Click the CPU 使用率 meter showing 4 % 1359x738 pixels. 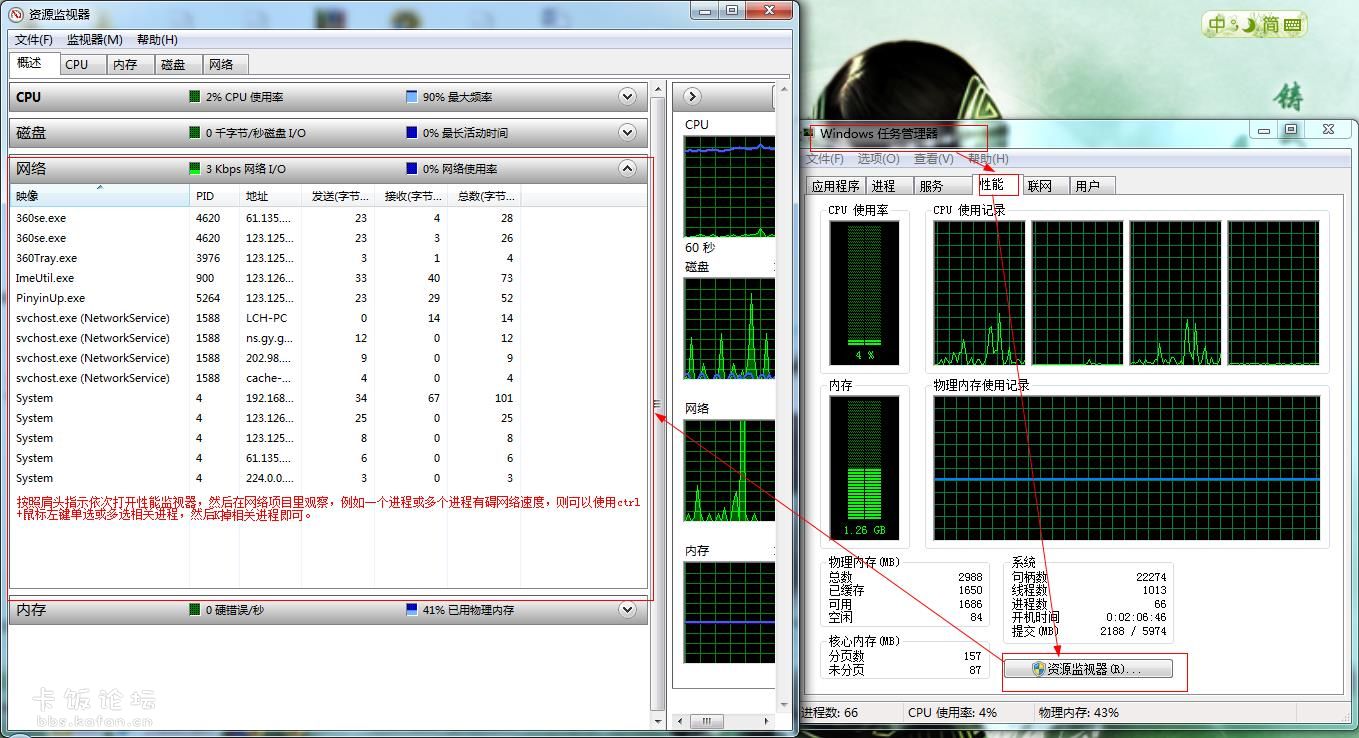pos(864,293)
